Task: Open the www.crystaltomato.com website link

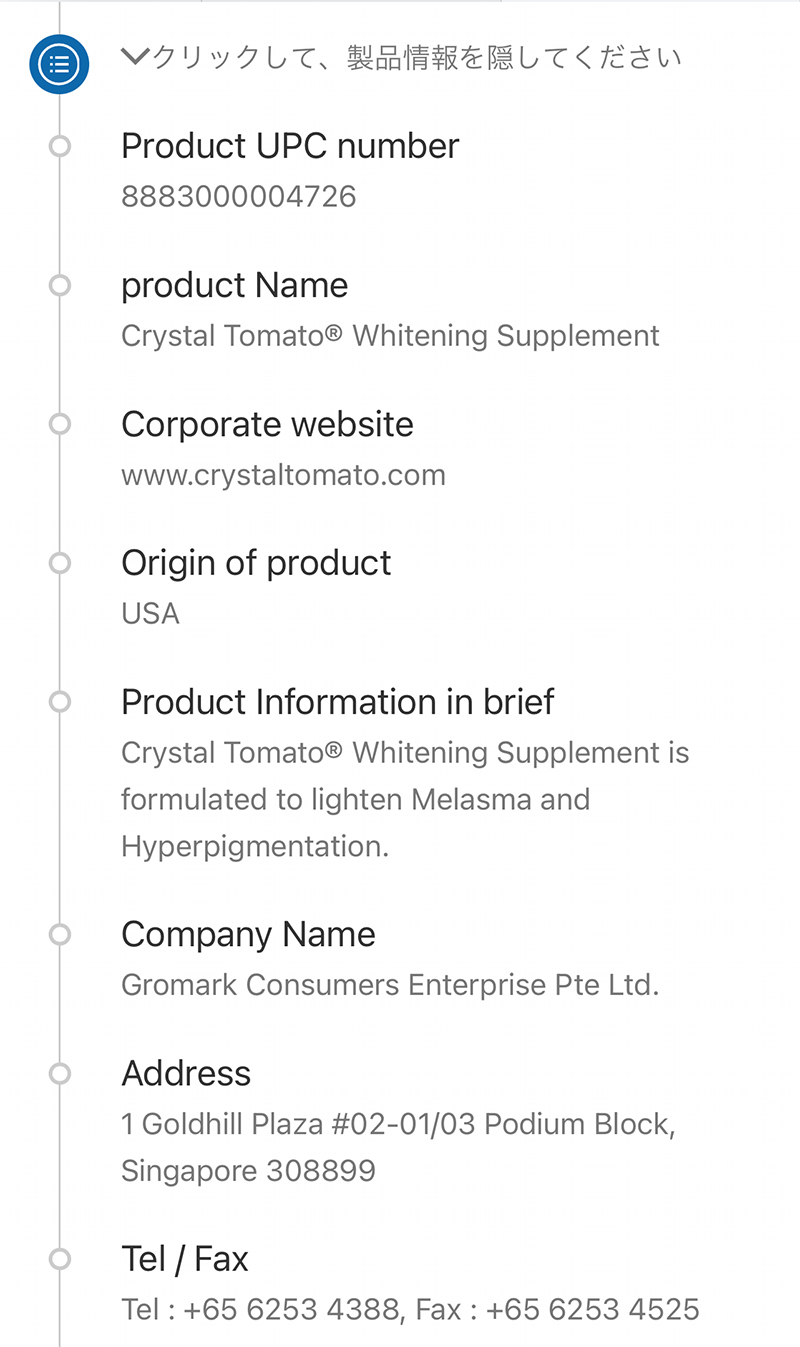Action: tap(283, 475)
